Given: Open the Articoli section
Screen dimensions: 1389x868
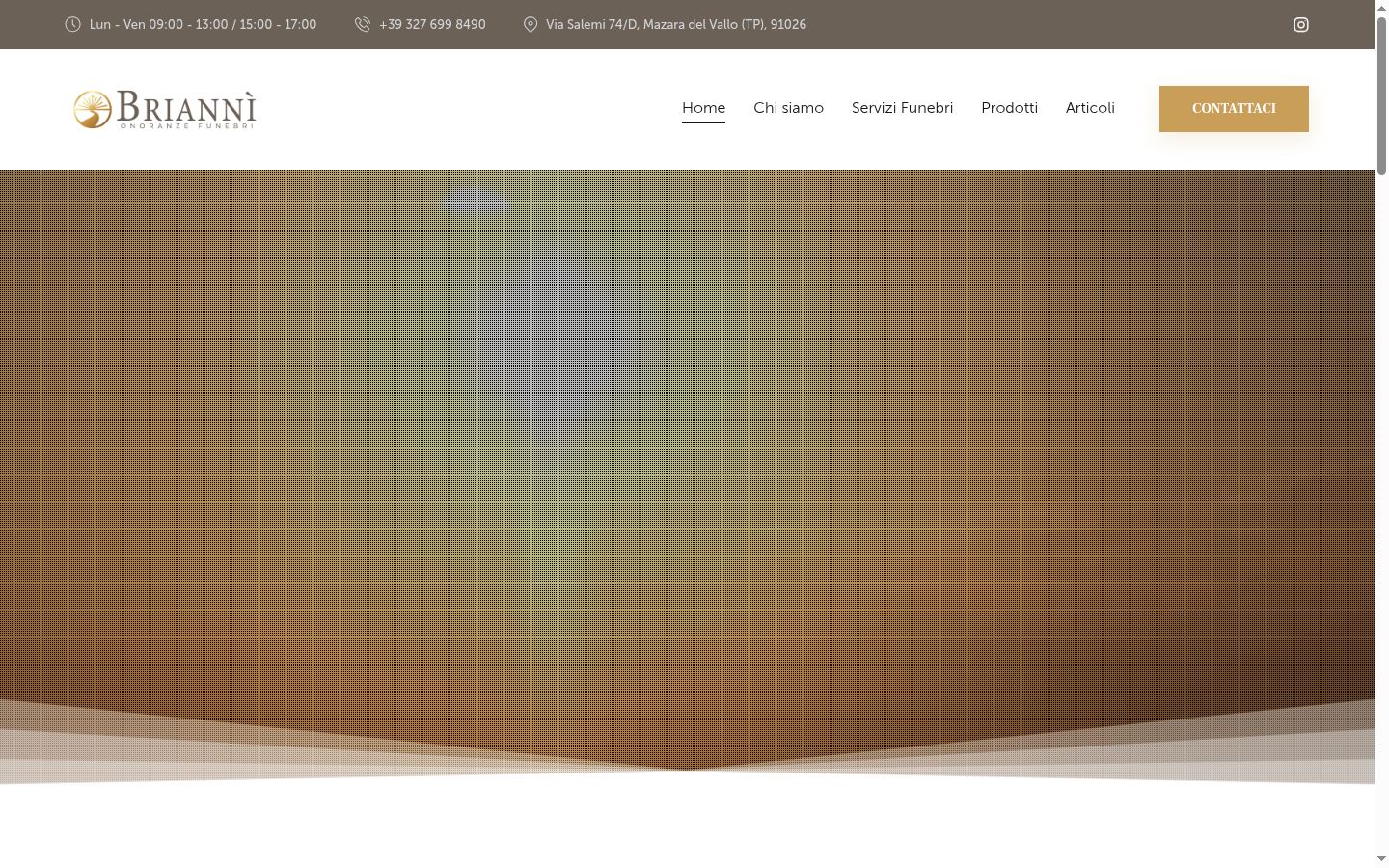Looking at the screenshot, I should 1090,108.
